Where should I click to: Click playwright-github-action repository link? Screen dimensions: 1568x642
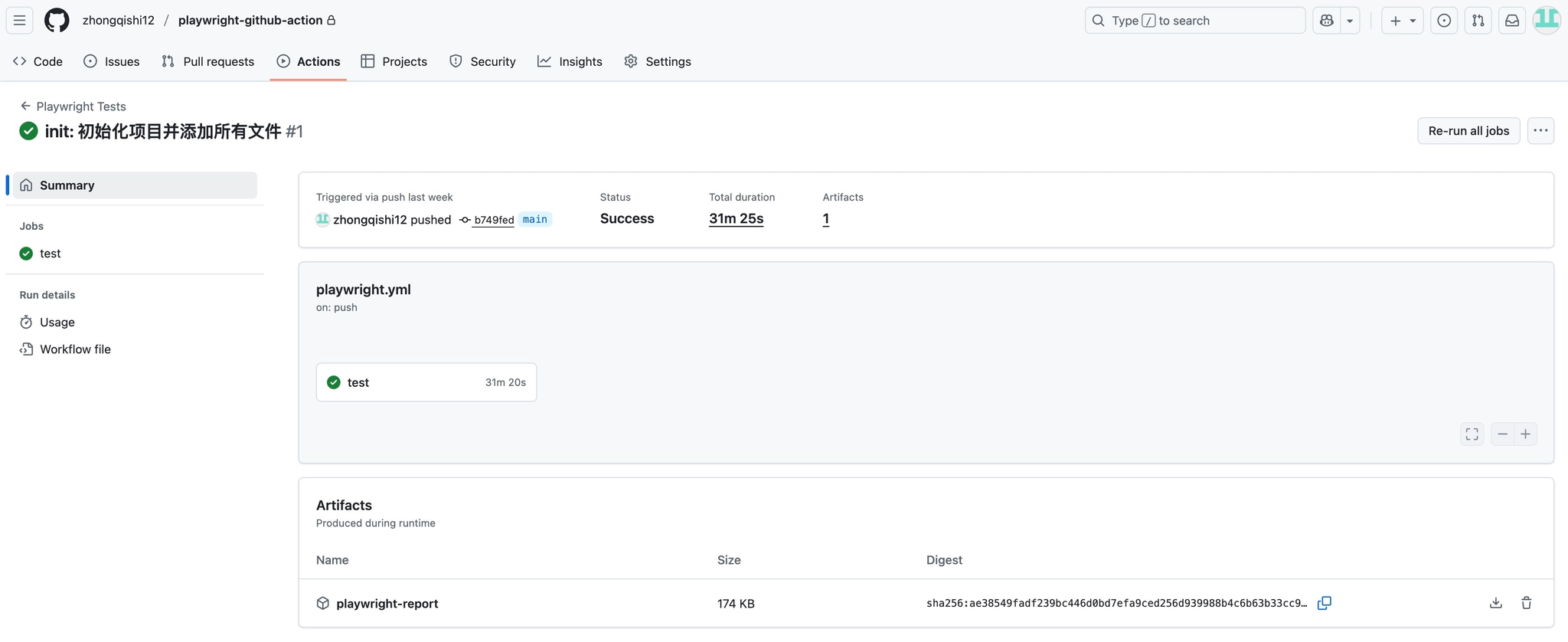pos(250,21)
